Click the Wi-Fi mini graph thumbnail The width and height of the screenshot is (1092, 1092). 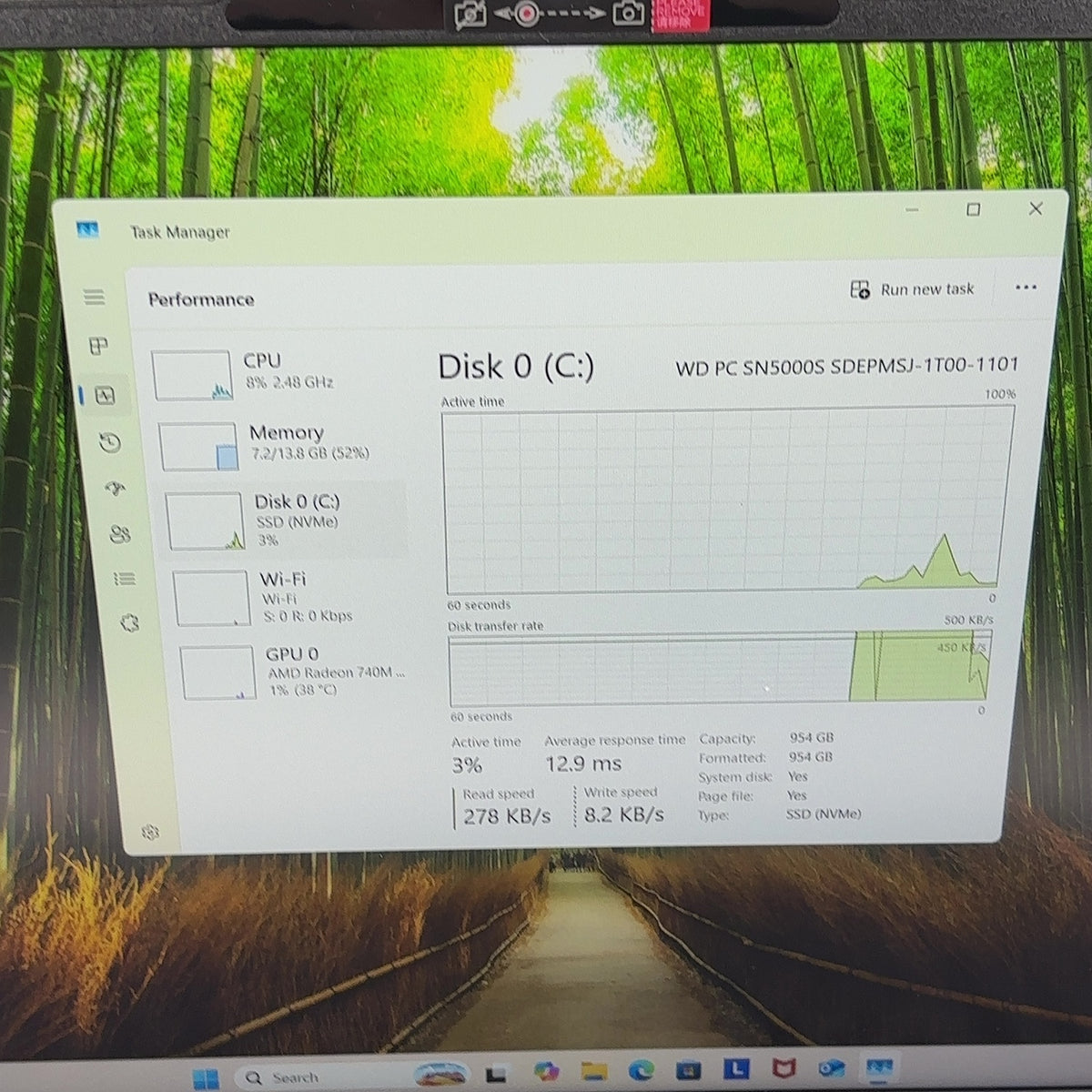point(212,598)
